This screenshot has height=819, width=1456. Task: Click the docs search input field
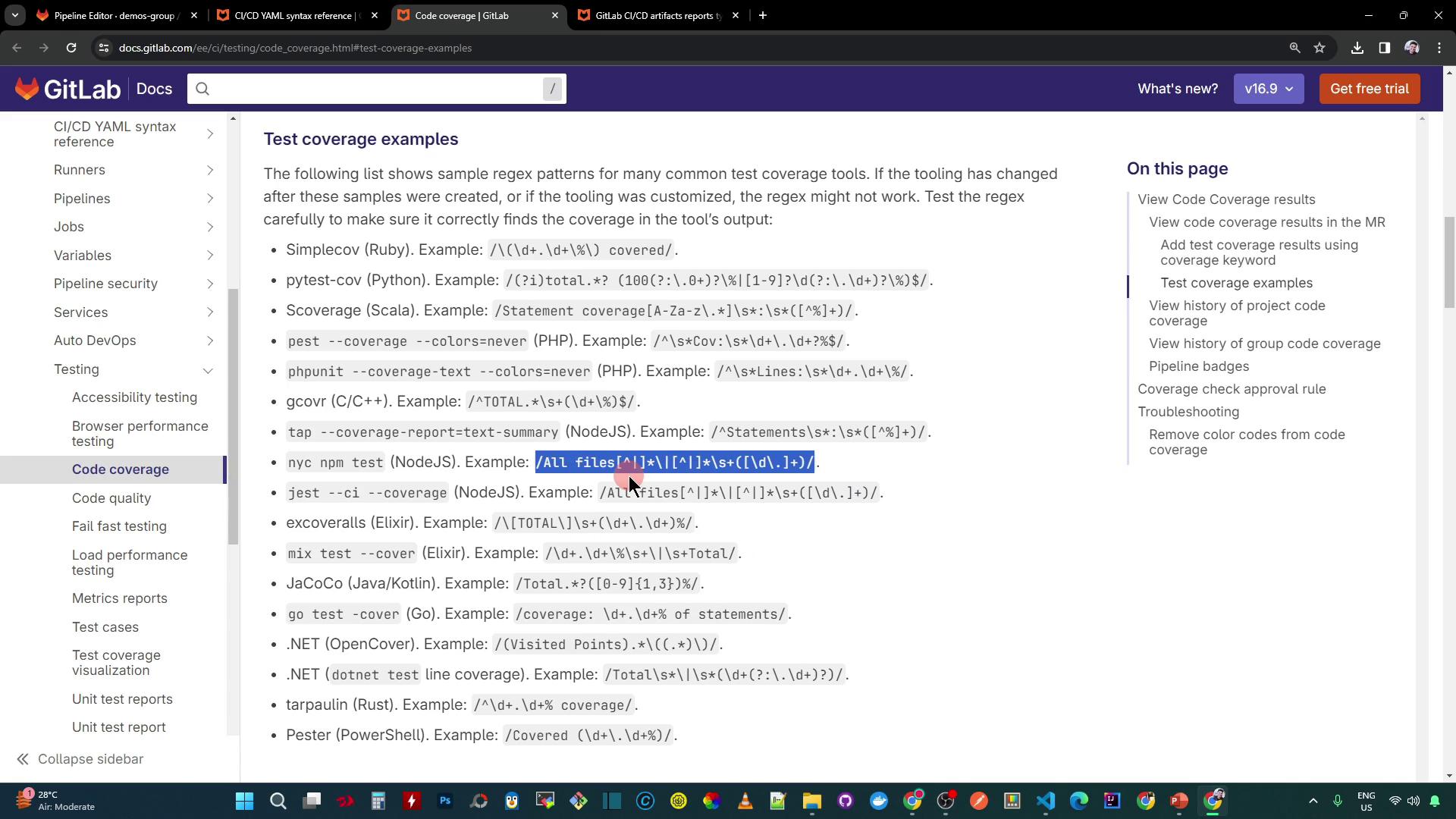(372, 89)
